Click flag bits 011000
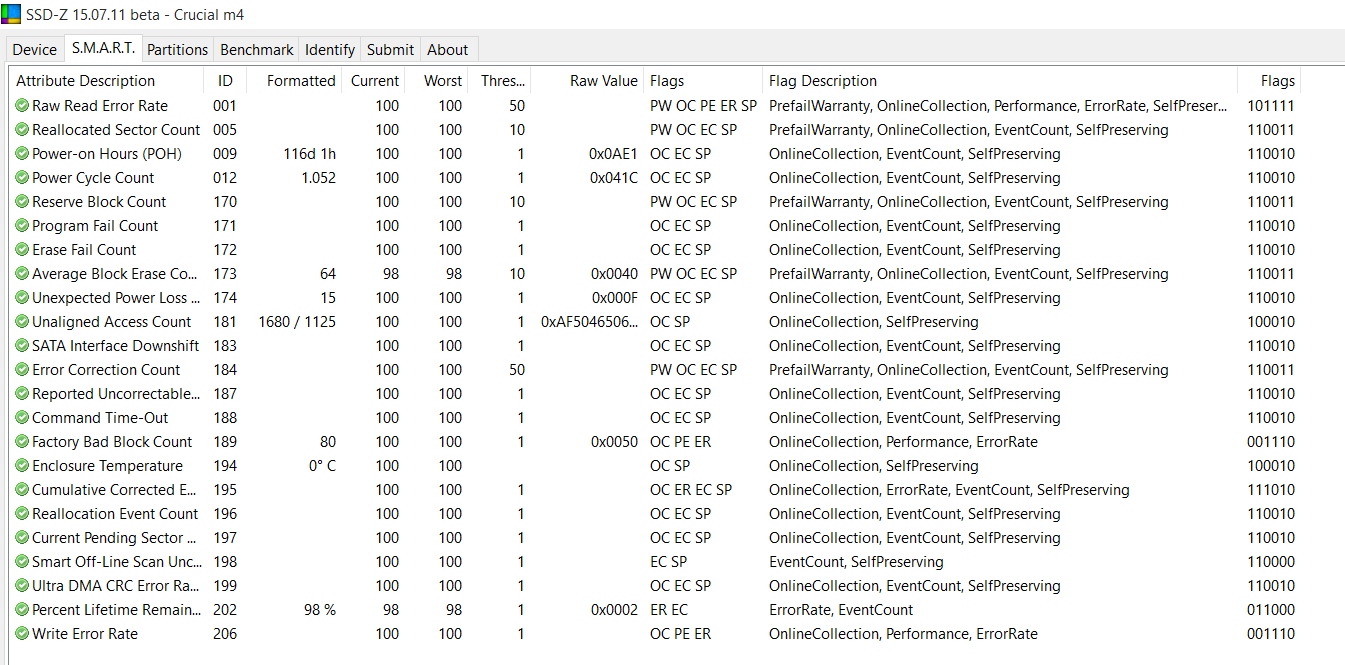 (1271, 610)
